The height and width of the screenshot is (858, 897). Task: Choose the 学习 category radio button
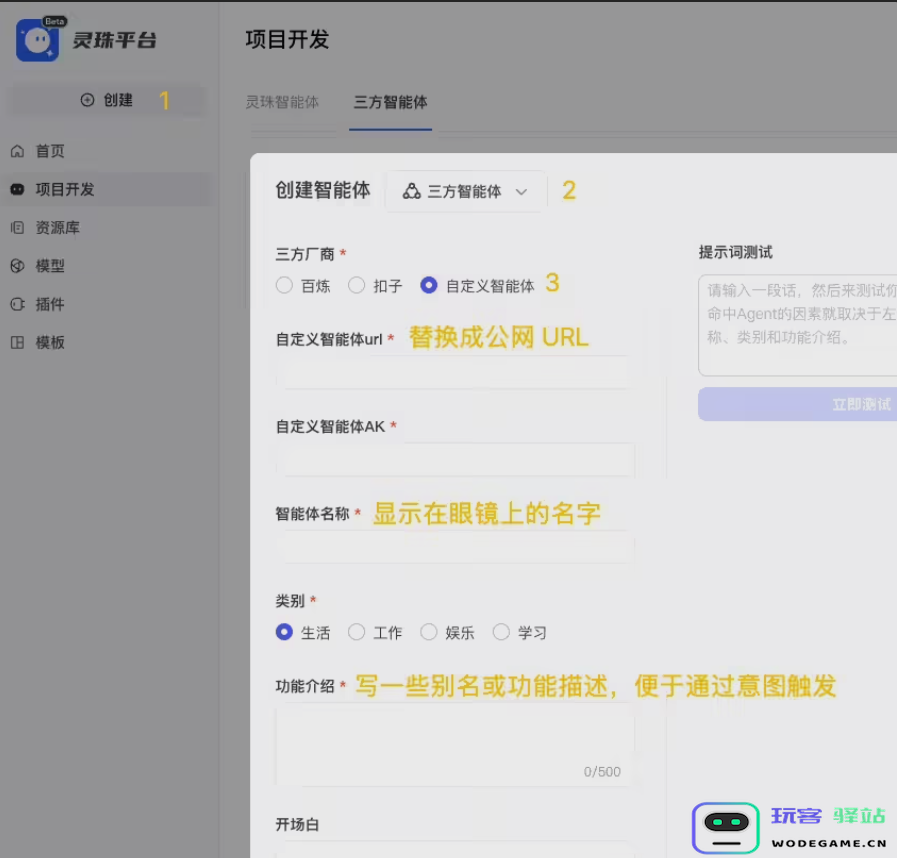pos(501,632)
